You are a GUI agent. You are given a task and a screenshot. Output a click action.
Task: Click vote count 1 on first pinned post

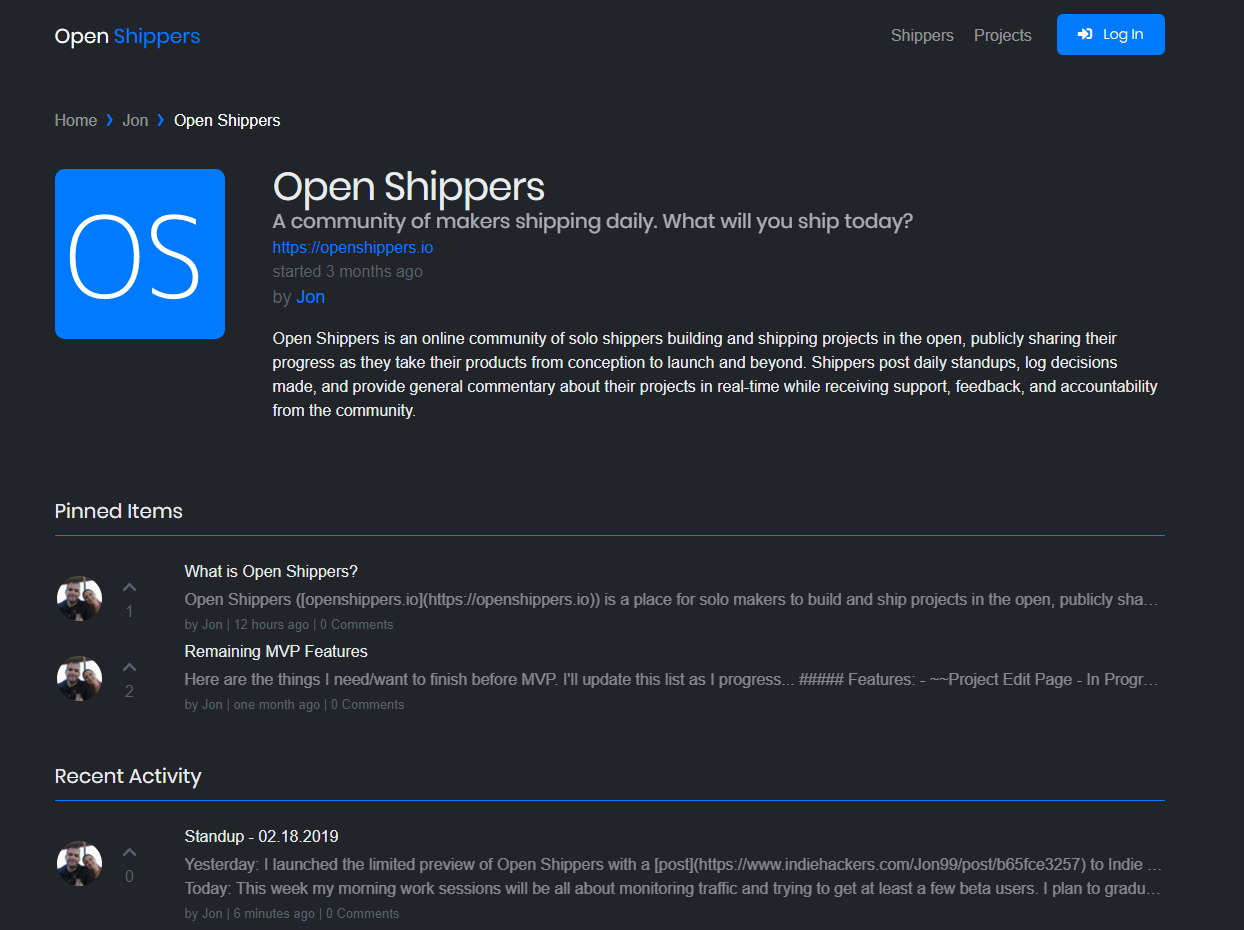[x=129, y=611]
